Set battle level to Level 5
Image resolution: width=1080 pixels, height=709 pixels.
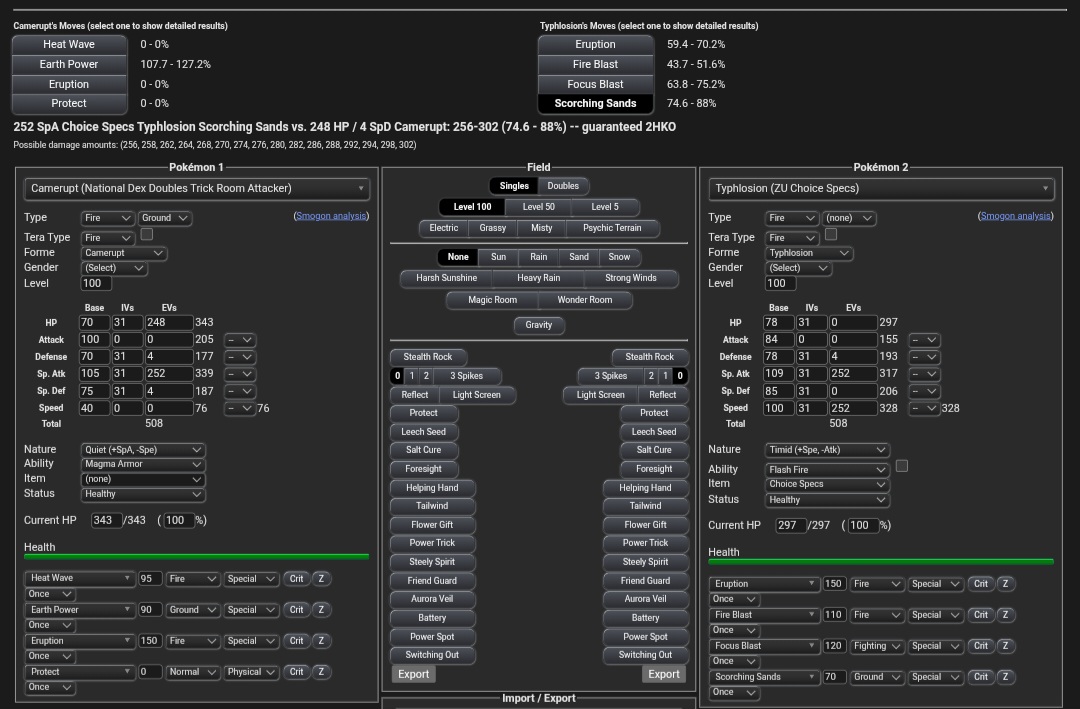[605, 207]
